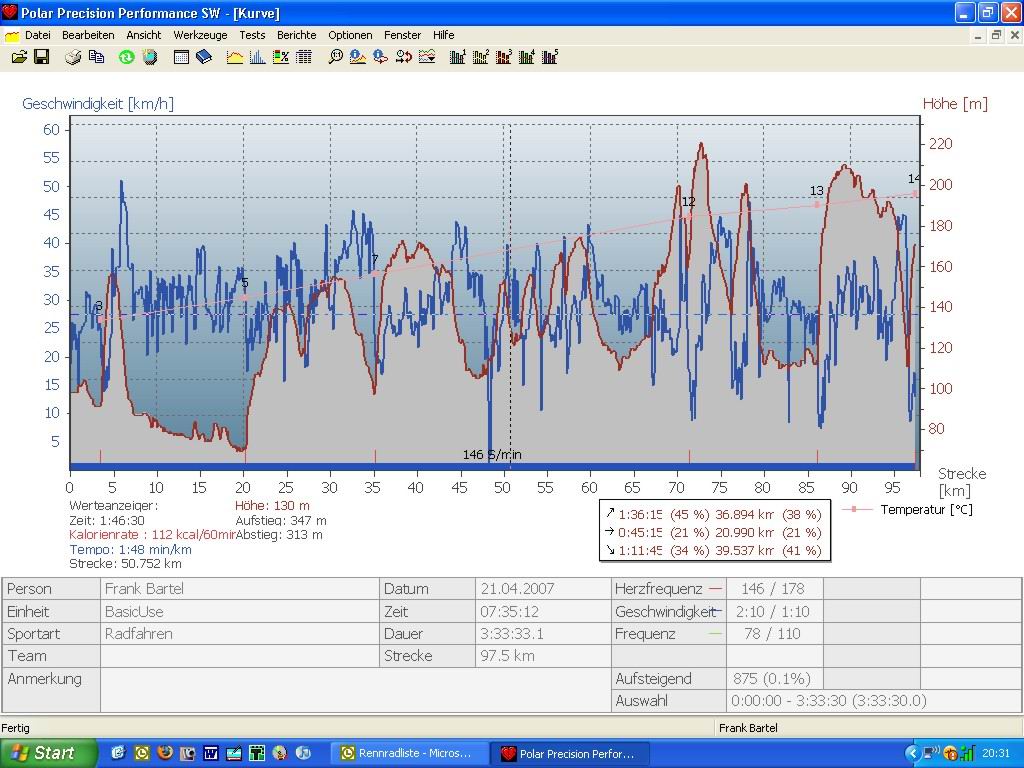Open document control menu left of Datei

coord(12,35)
